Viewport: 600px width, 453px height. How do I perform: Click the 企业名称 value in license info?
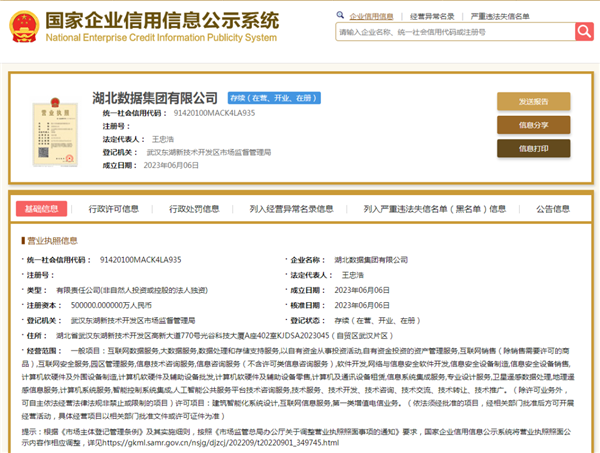pyautogui.click(x=371, y=260)
